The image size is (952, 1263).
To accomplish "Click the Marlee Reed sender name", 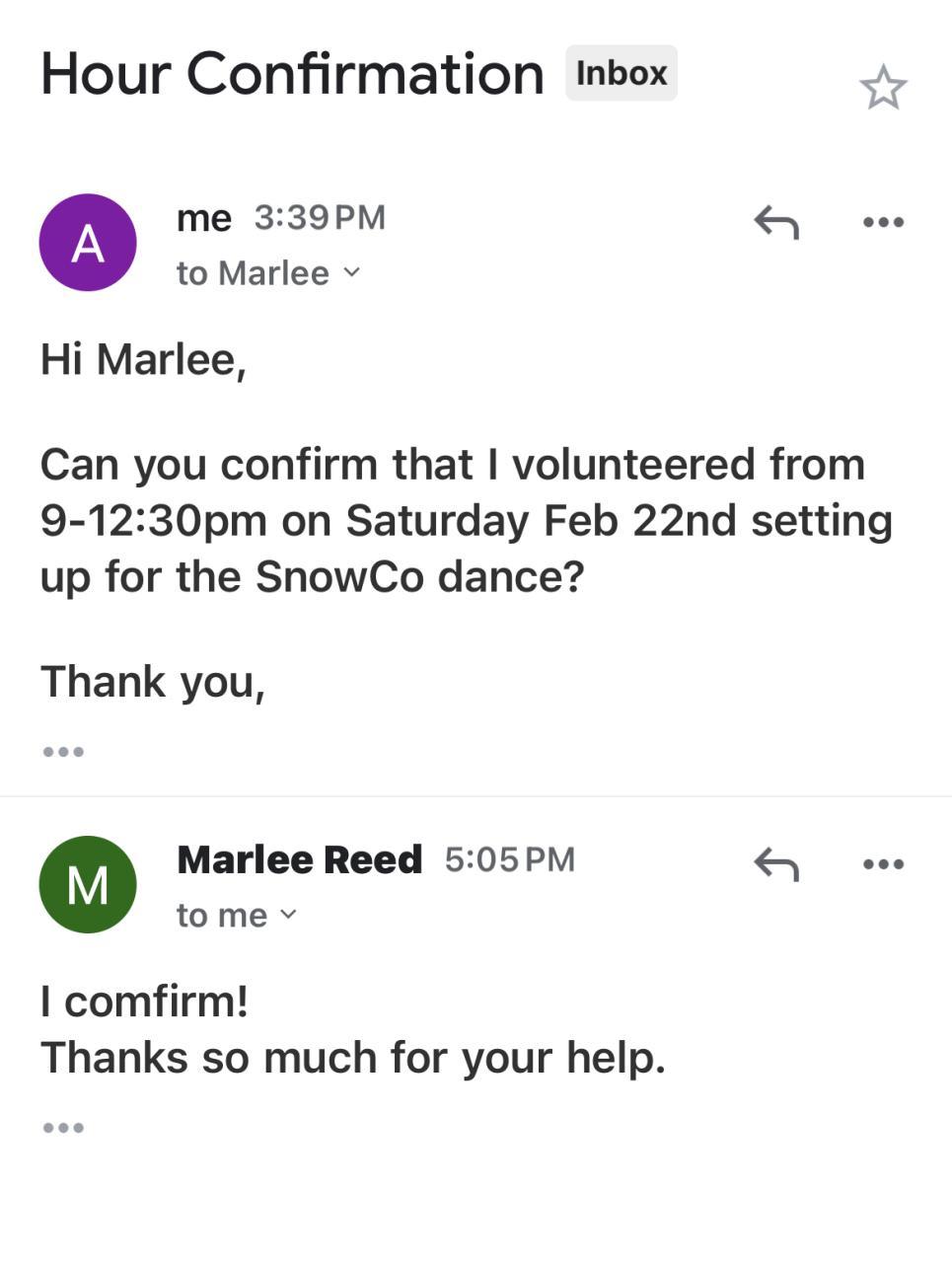I will coord(299,859).
